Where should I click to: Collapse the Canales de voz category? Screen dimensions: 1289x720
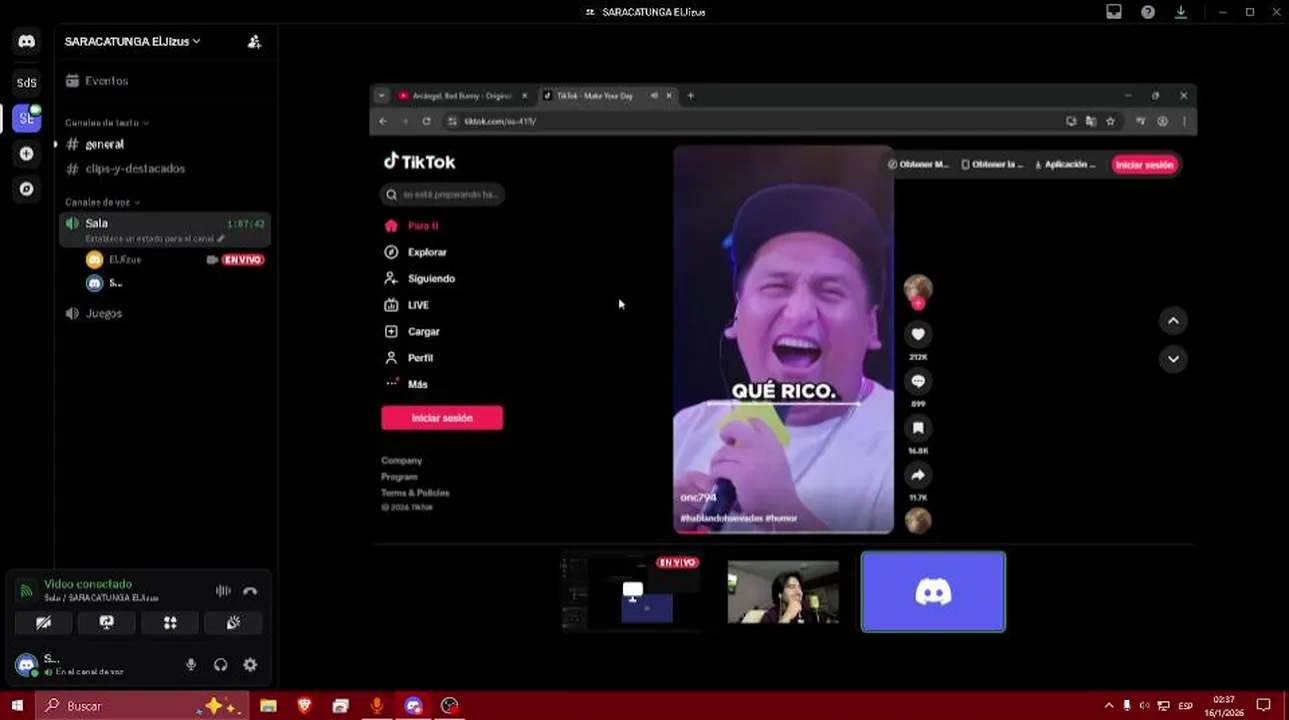(102, 202)
